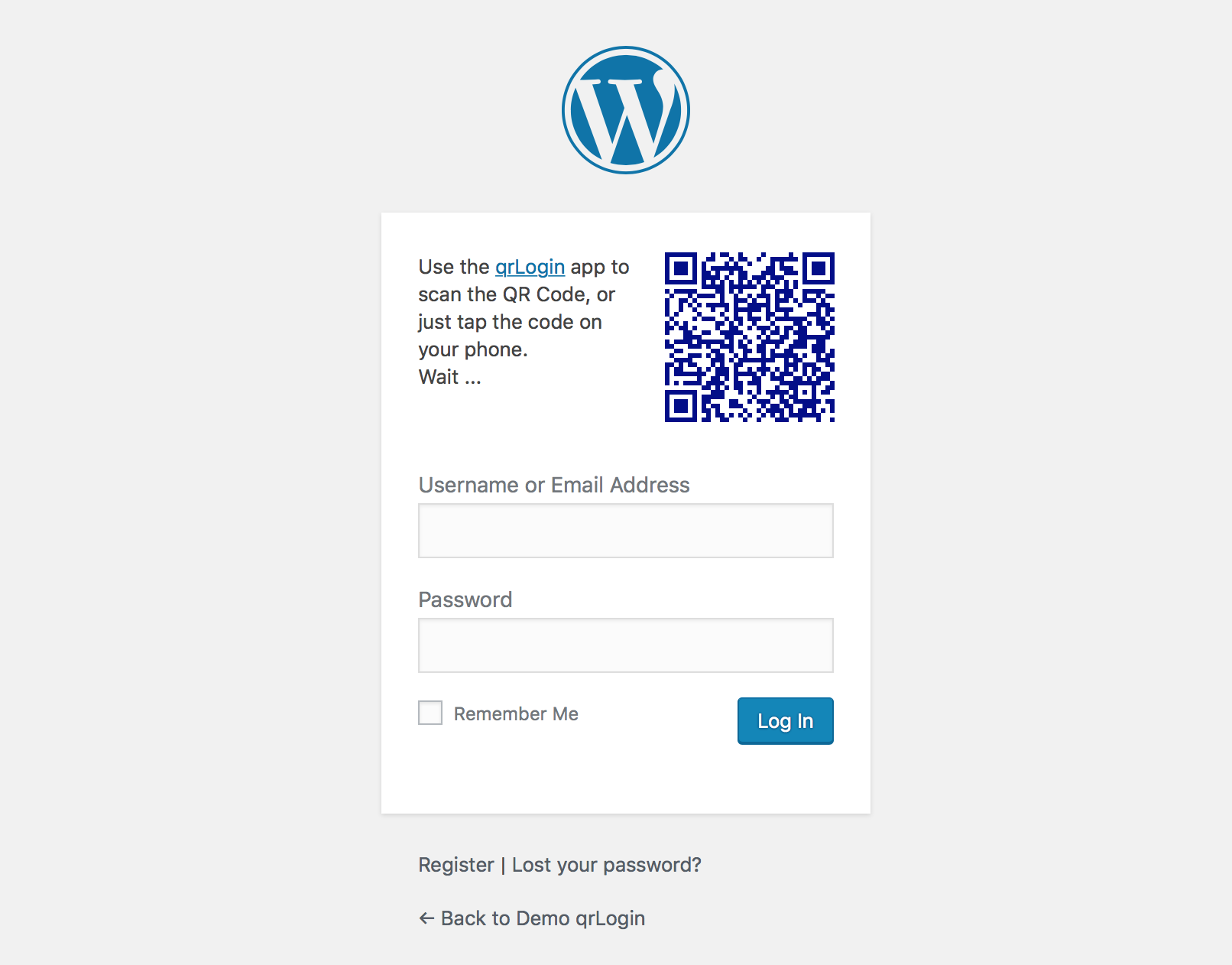Click inside the Username or Email Address field

[625, 530]
